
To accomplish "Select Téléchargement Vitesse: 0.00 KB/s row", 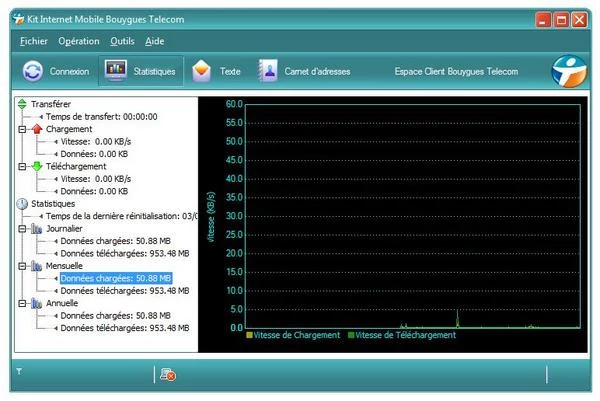I will [96, 179].
